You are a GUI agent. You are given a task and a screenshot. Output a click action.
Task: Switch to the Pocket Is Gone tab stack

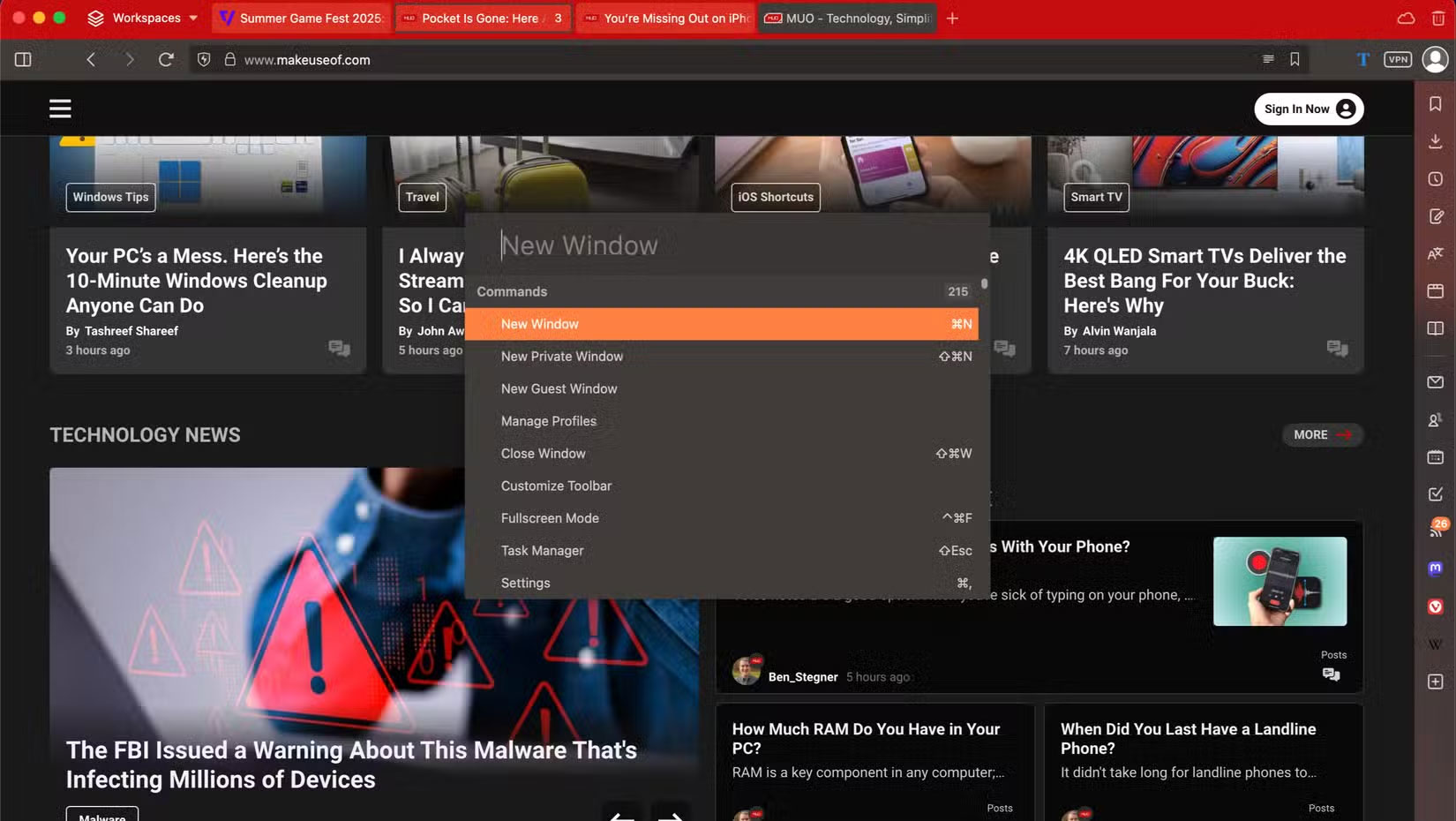coord(484,18)
